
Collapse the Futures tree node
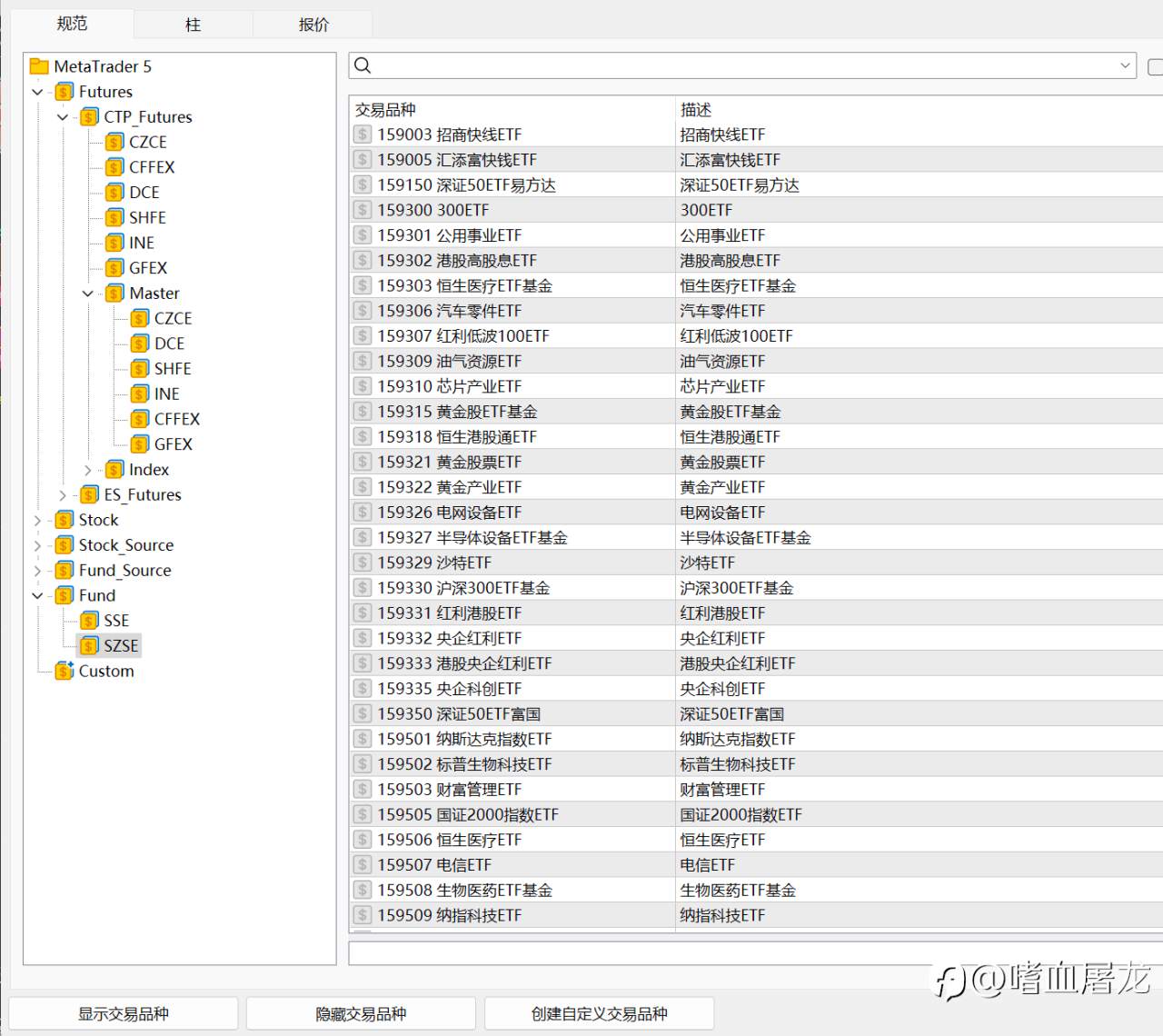(37, 92)
